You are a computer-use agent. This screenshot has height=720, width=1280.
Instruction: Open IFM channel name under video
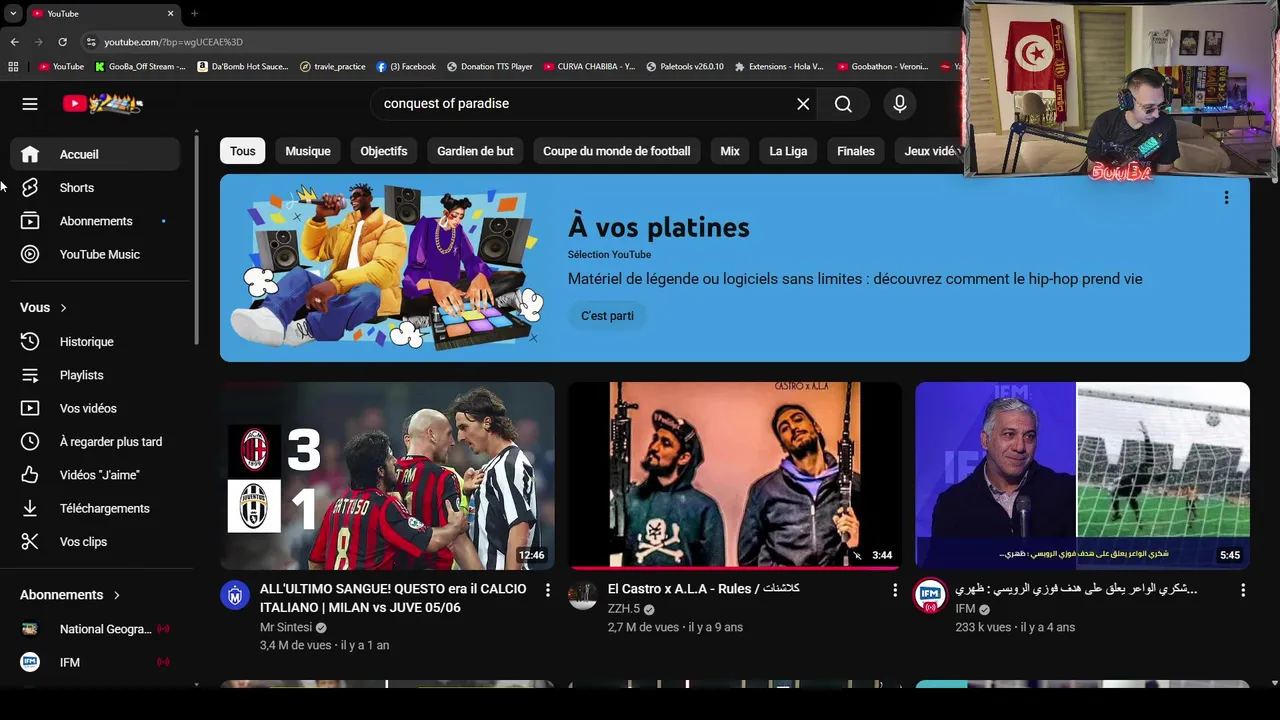point(965,609)
